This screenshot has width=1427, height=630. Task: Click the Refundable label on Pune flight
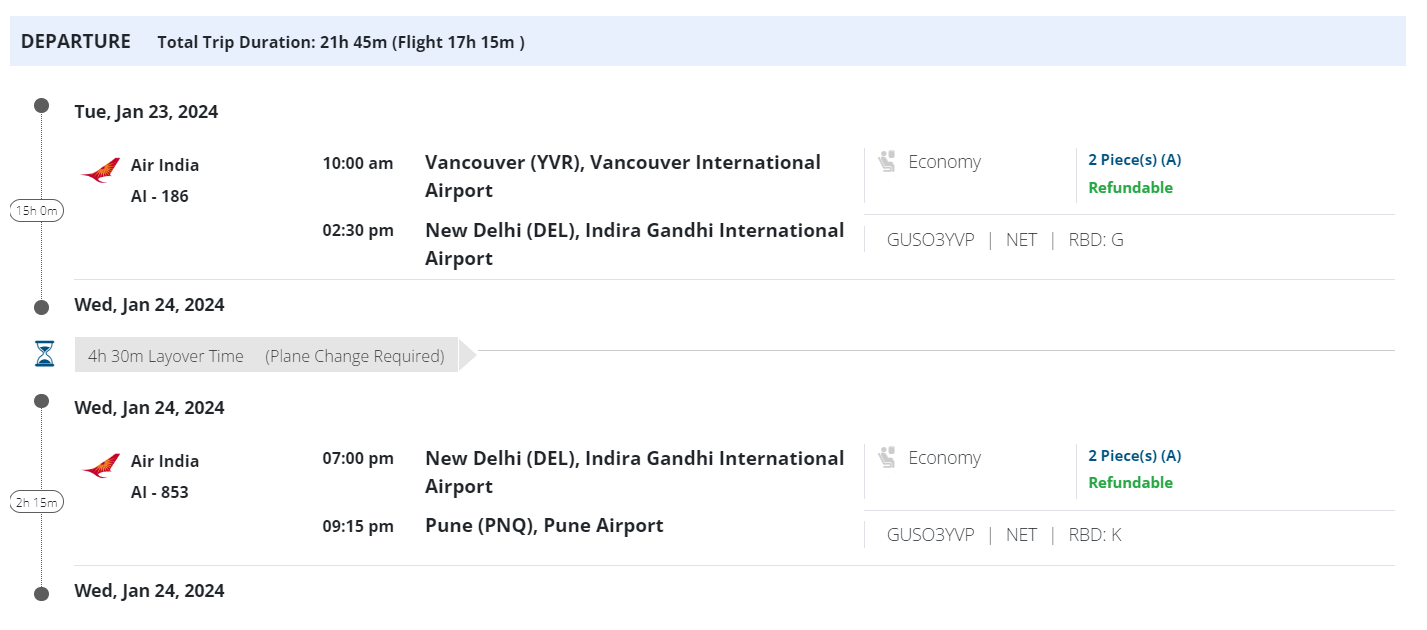click(1130, 483)
